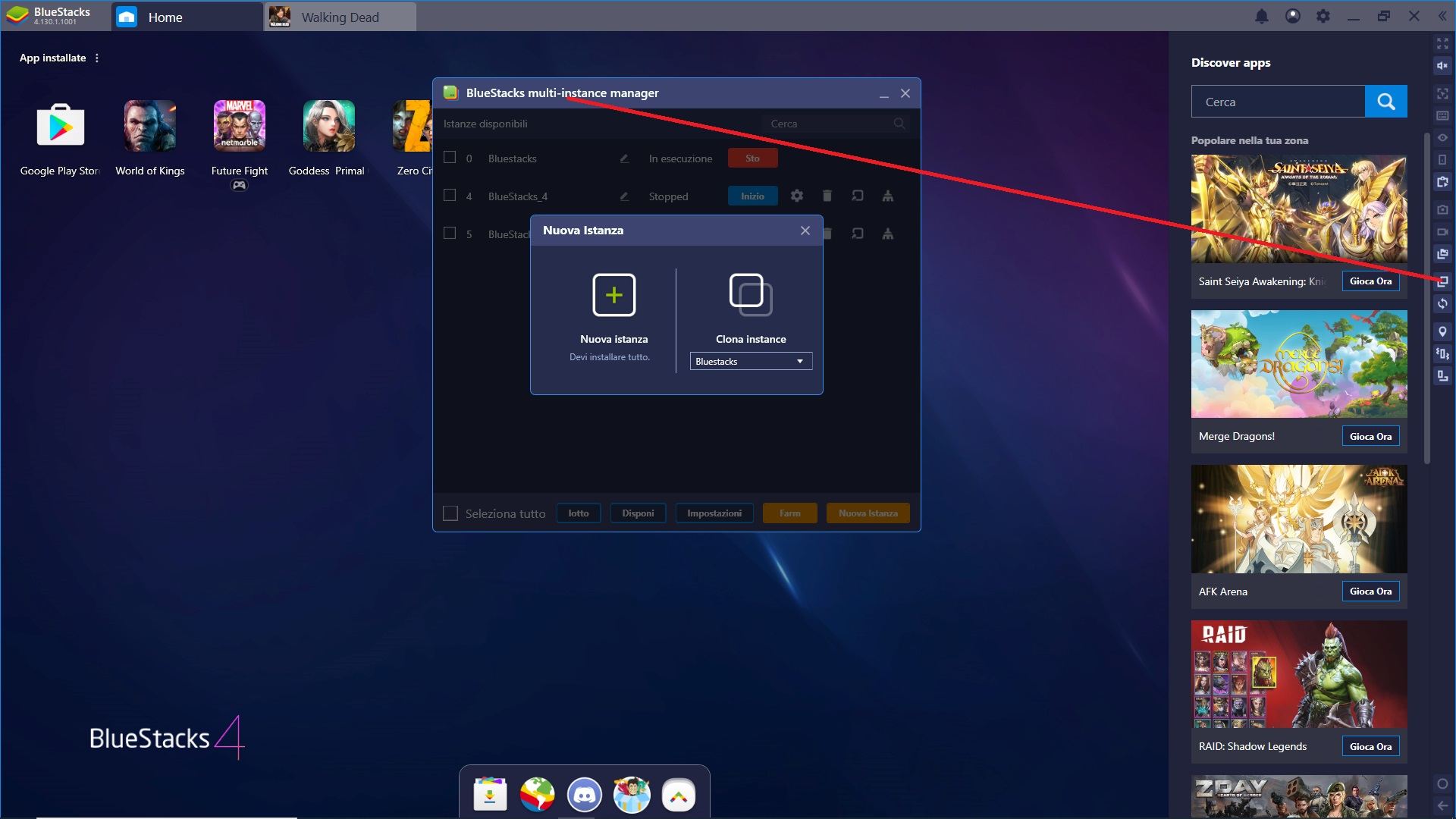
Task: Close the Nuova Istanza dialog
Action: (x=805, y=231)
